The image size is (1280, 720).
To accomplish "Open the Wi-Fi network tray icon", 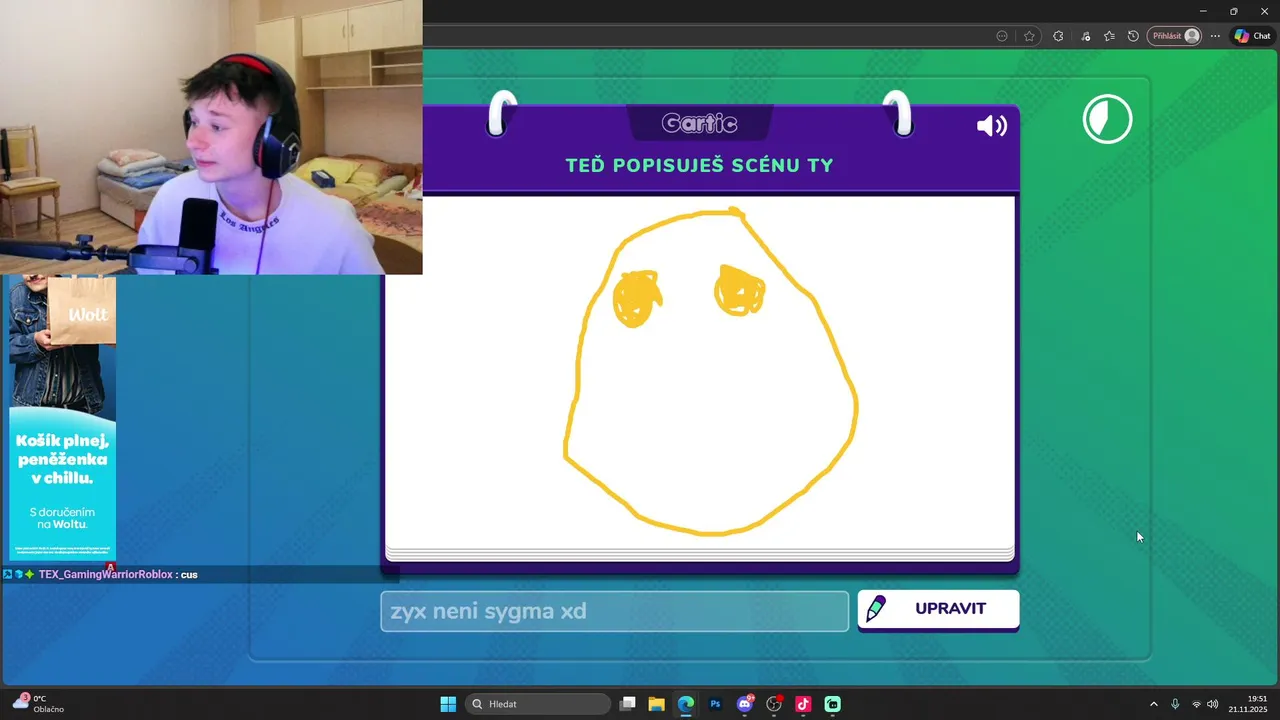I will click(x=1196, y=704).
